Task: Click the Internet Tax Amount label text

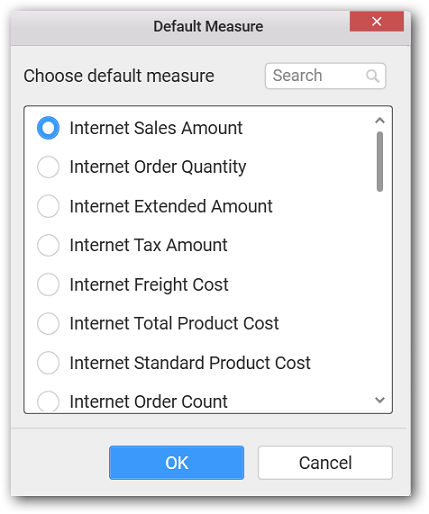Action: pos(148,245)
